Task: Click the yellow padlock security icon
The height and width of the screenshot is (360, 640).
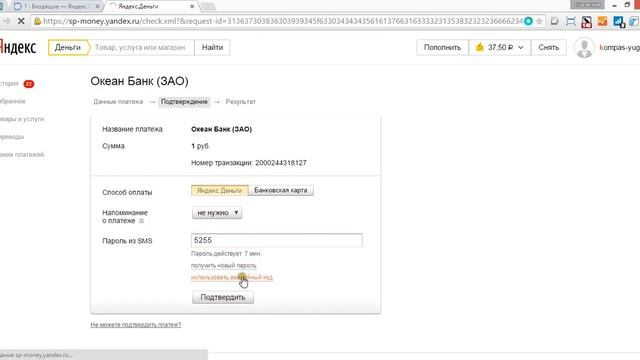Action: click(x=38, y=21)
